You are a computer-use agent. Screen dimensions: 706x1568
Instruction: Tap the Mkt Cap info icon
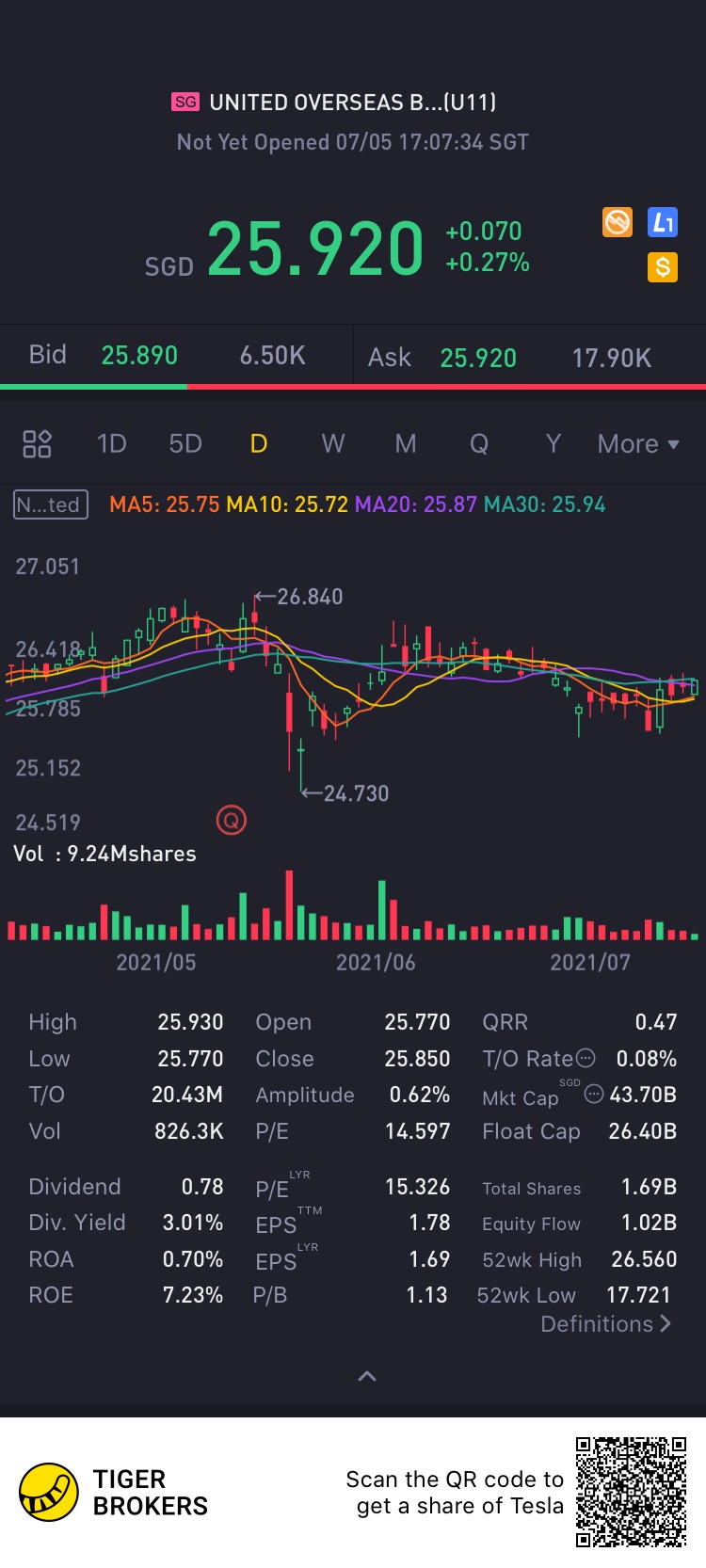(594, 1094)
